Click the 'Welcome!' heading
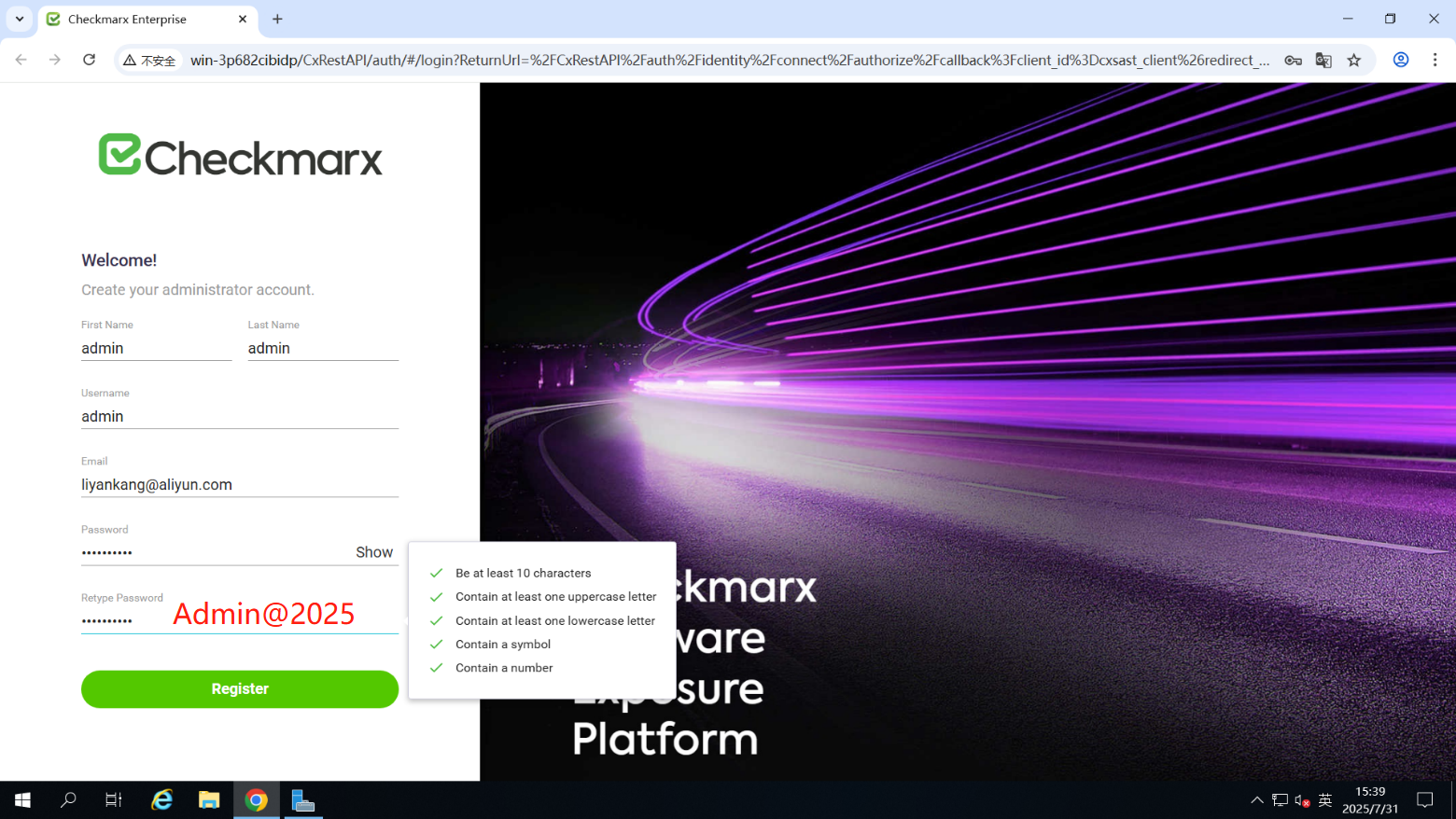 pyautogui.click(x=119, y=260)
